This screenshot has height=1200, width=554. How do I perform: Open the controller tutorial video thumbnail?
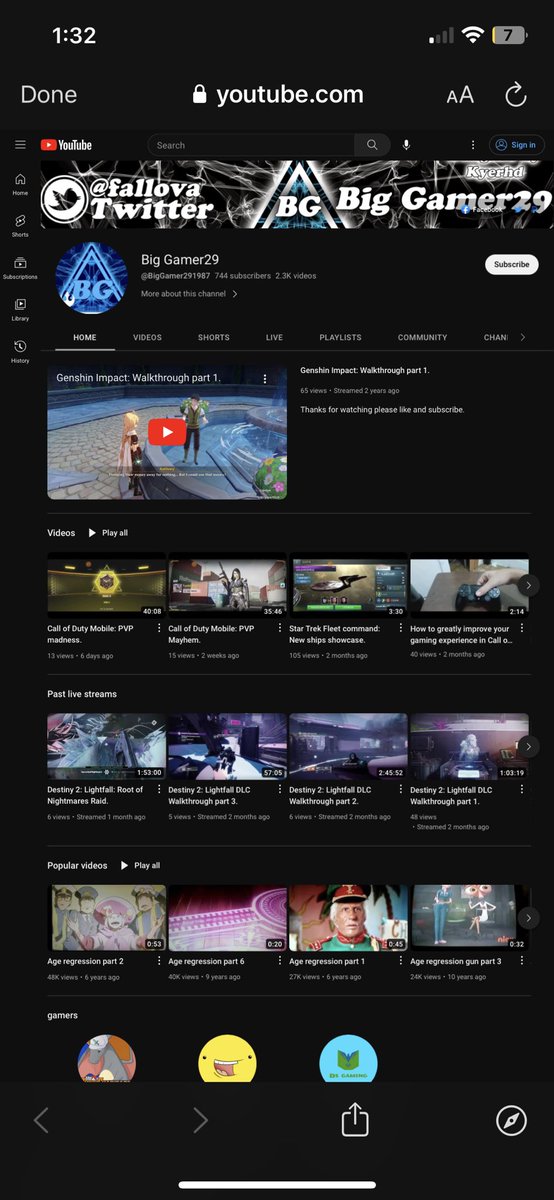click(469, 585)
